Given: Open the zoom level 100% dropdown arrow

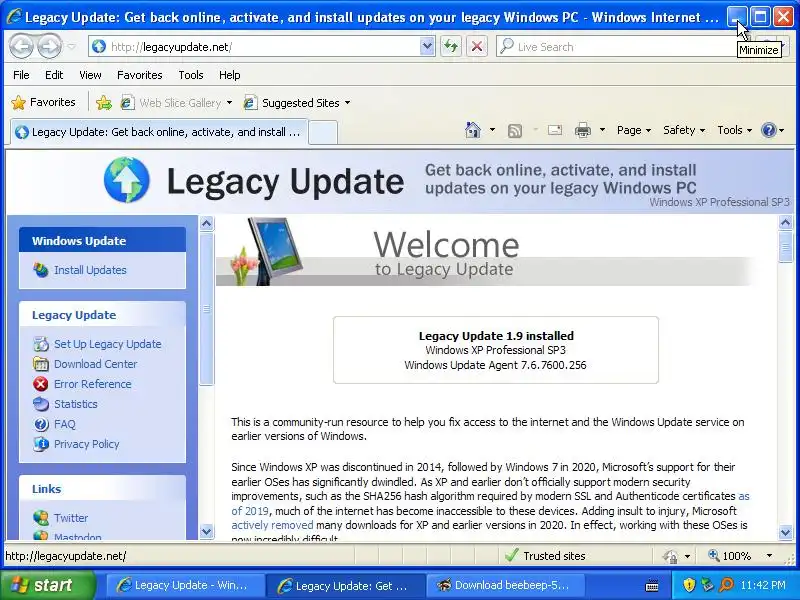Looking at the screenshot, I should point(769,556).
